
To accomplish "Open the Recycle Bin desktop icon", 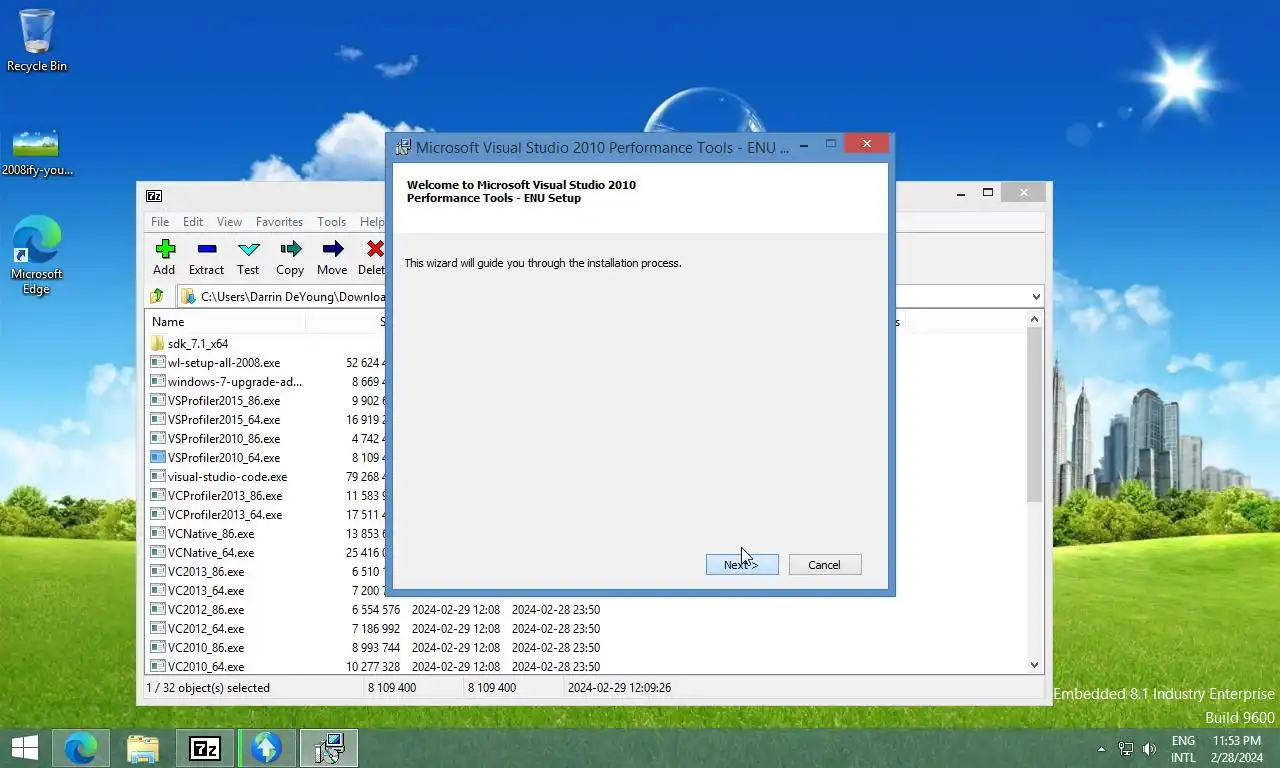I will pos(37,40).
